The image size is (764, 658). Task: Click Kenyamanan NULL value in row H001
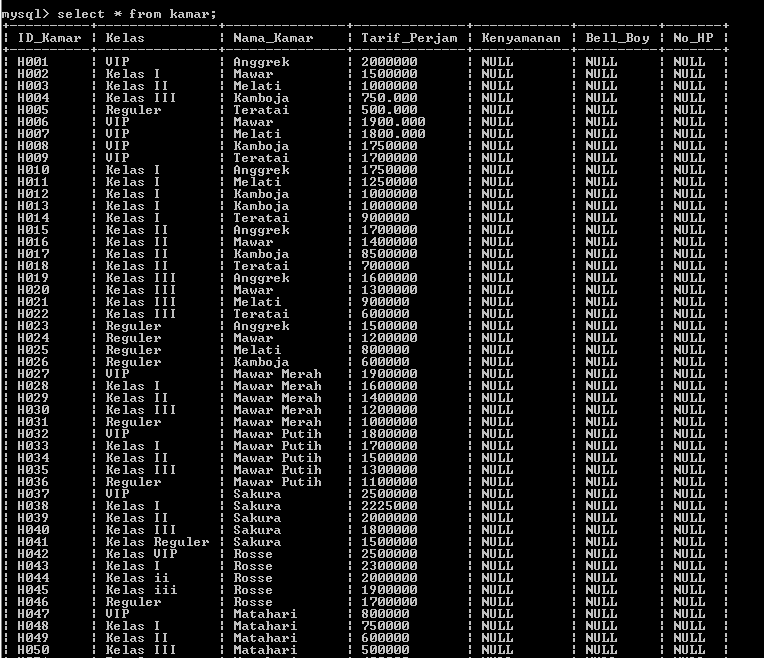497,62
